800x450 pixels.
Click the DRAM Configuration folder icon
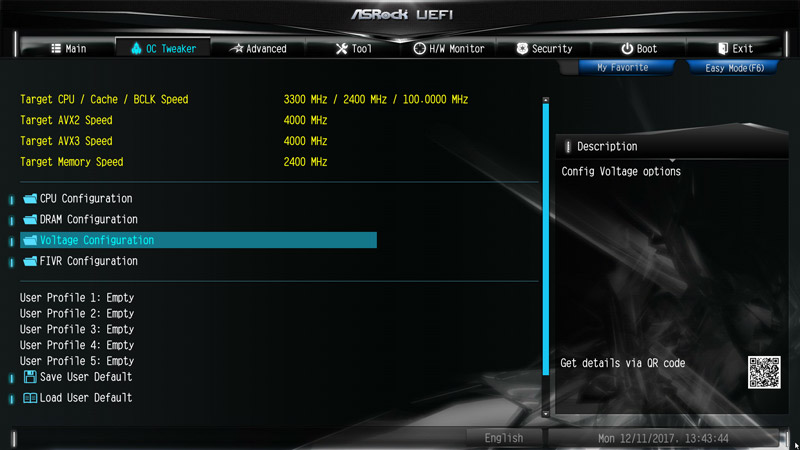coord(30,219)
